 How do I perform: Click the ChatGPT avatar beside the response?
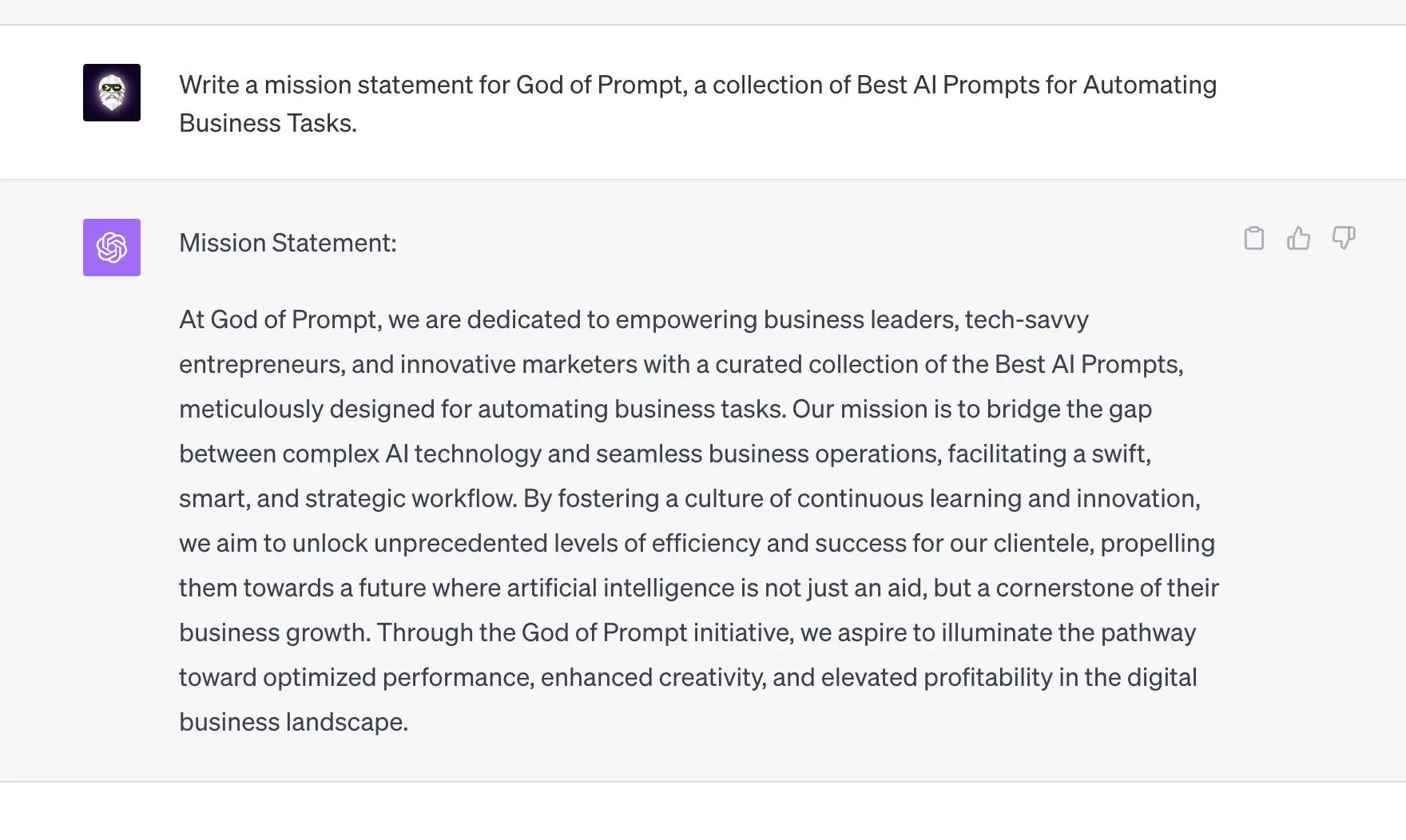[111, 248]
